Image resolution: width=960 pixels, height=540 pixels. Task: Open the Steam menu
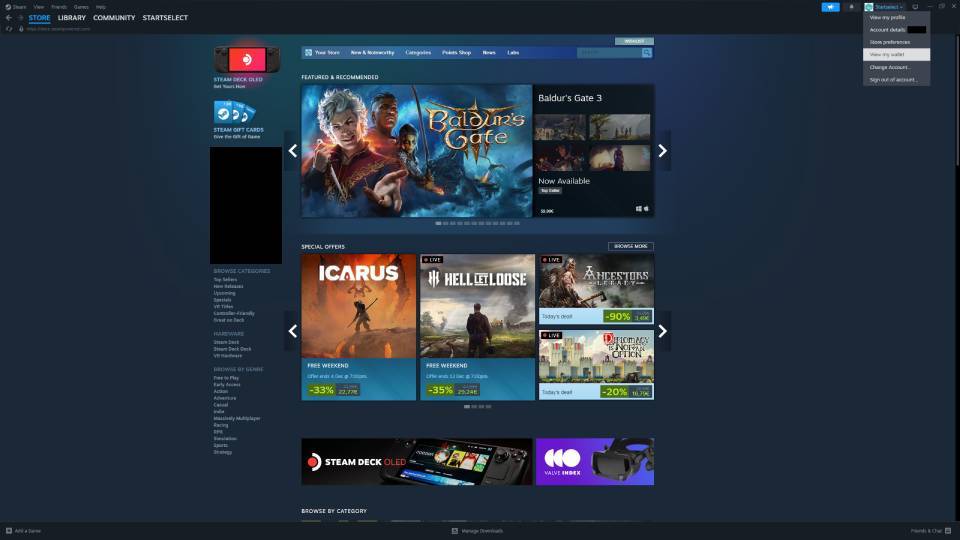(16, 7)
